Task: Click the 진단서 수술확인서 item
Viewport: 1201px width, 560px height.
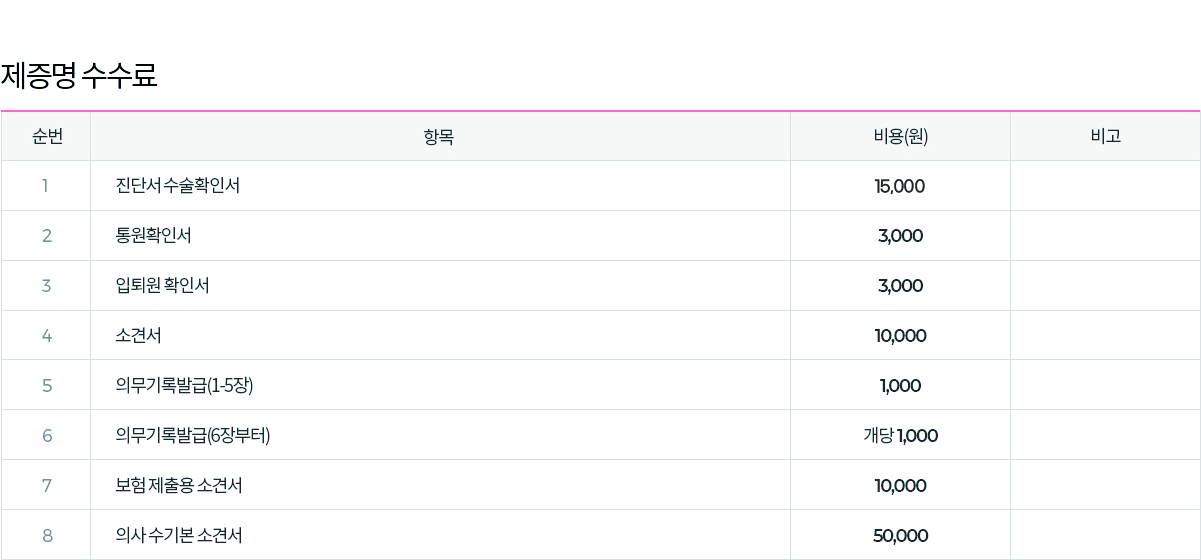Action: coord(178,186)
